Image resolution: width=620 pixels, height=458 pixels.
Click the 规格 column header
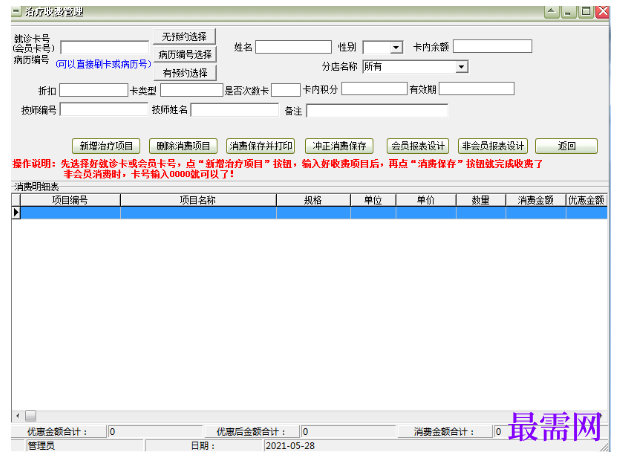click(x=313, y=200)
